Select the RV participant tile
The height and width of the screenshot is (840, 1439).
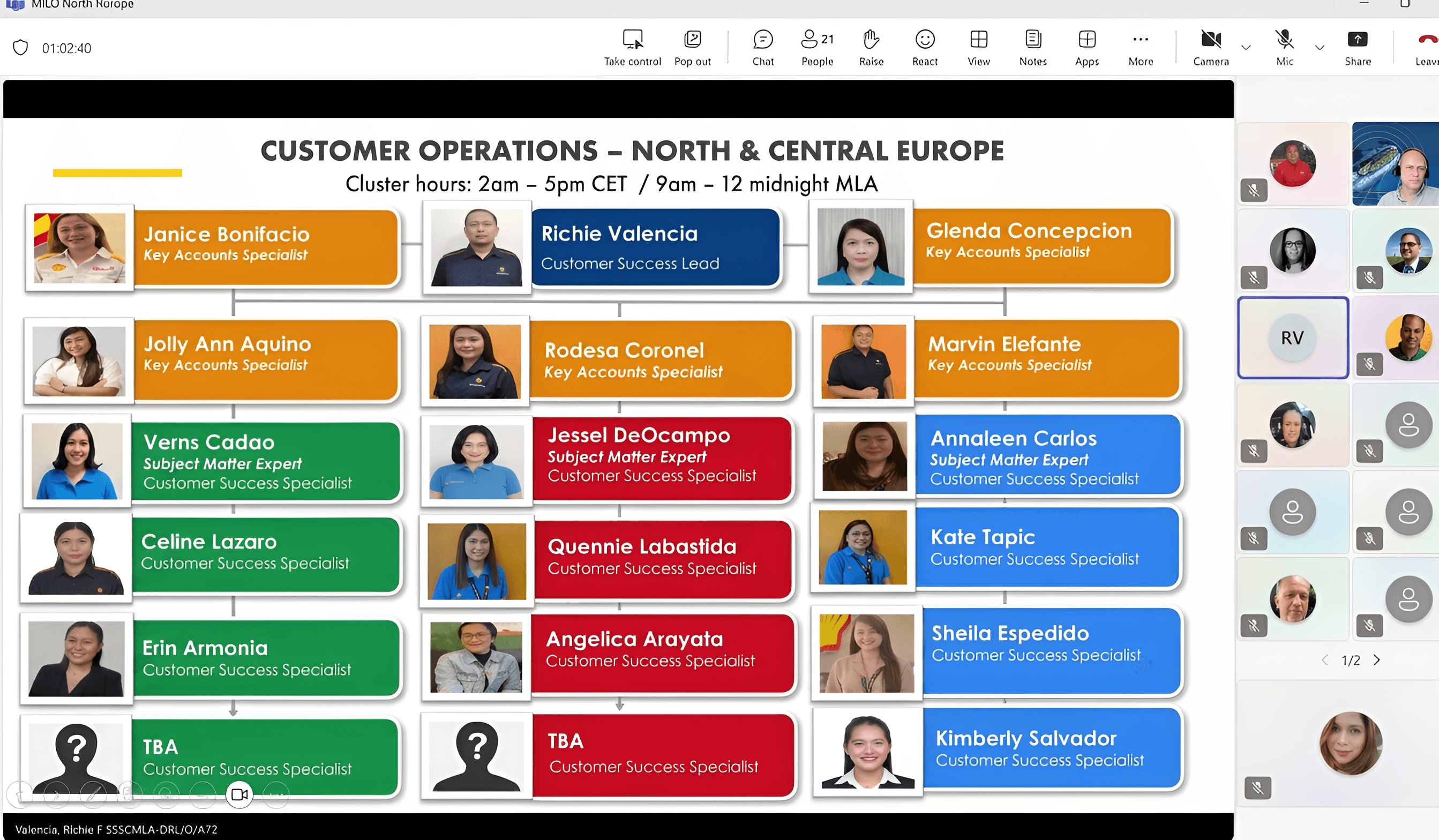(x=1293, y=337)
